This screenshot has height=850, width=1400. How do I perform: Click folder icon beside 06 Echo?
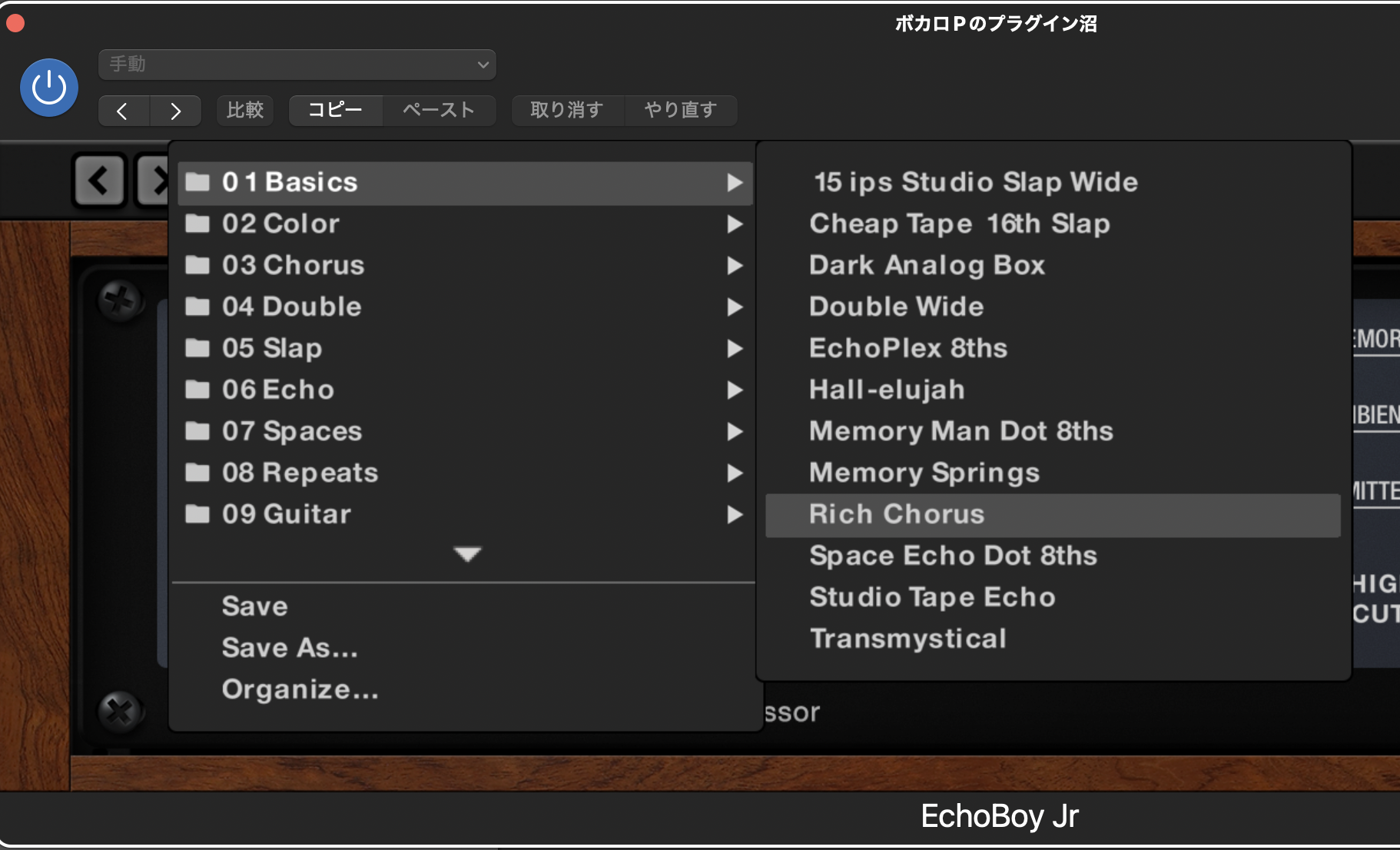click(197, 390)
